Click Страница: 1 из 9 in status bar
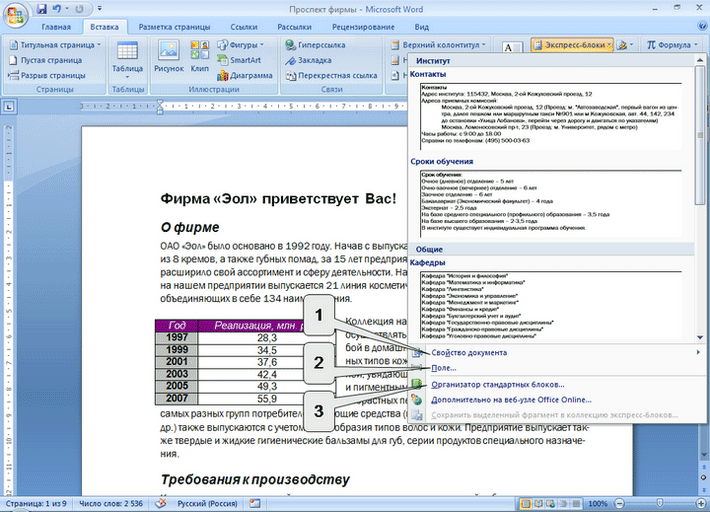The height and width of the screenshot is (512, 710). click(x=36, y=503)
